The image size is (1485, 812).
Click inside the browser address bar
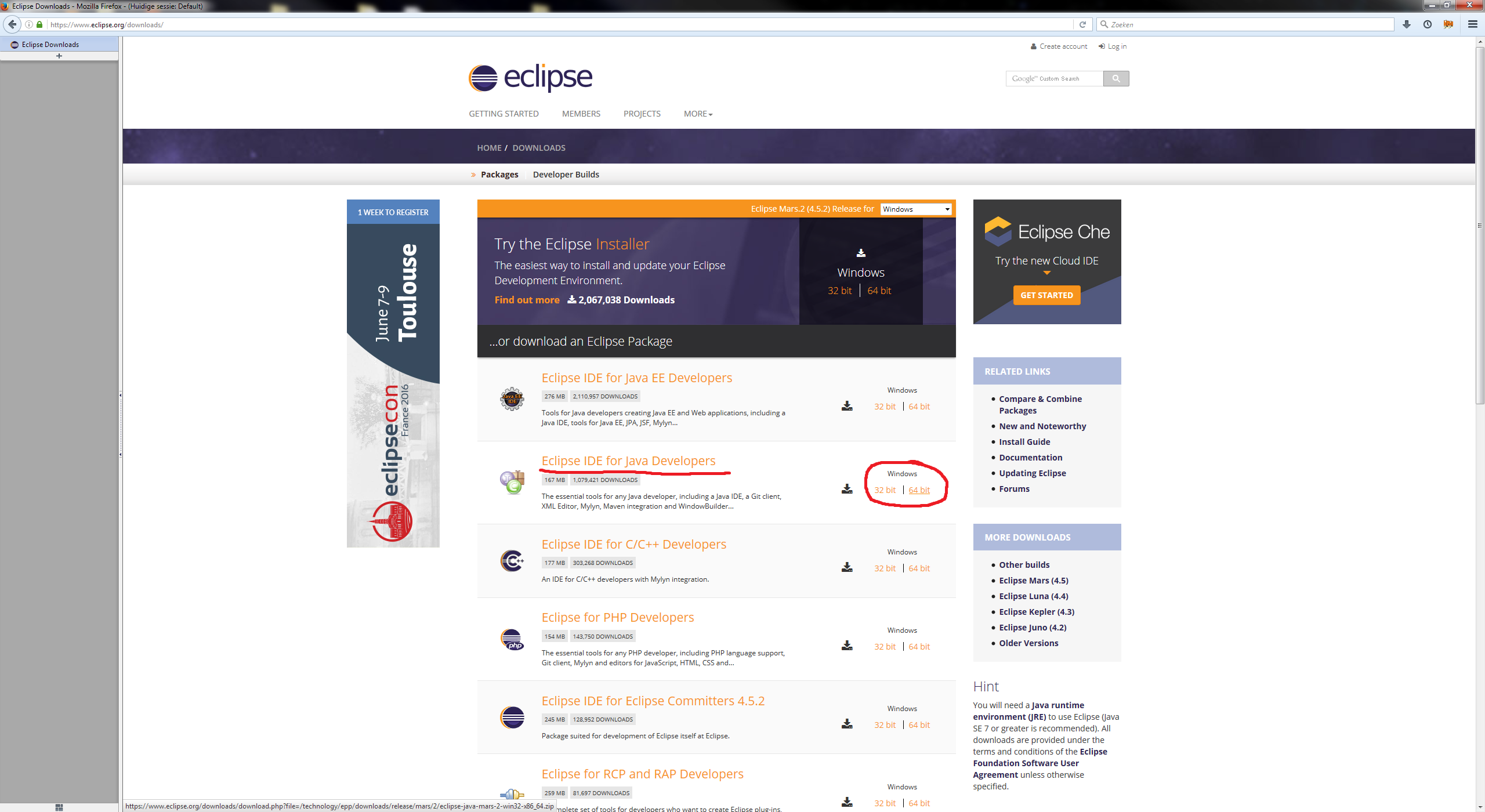pos(348,24)
